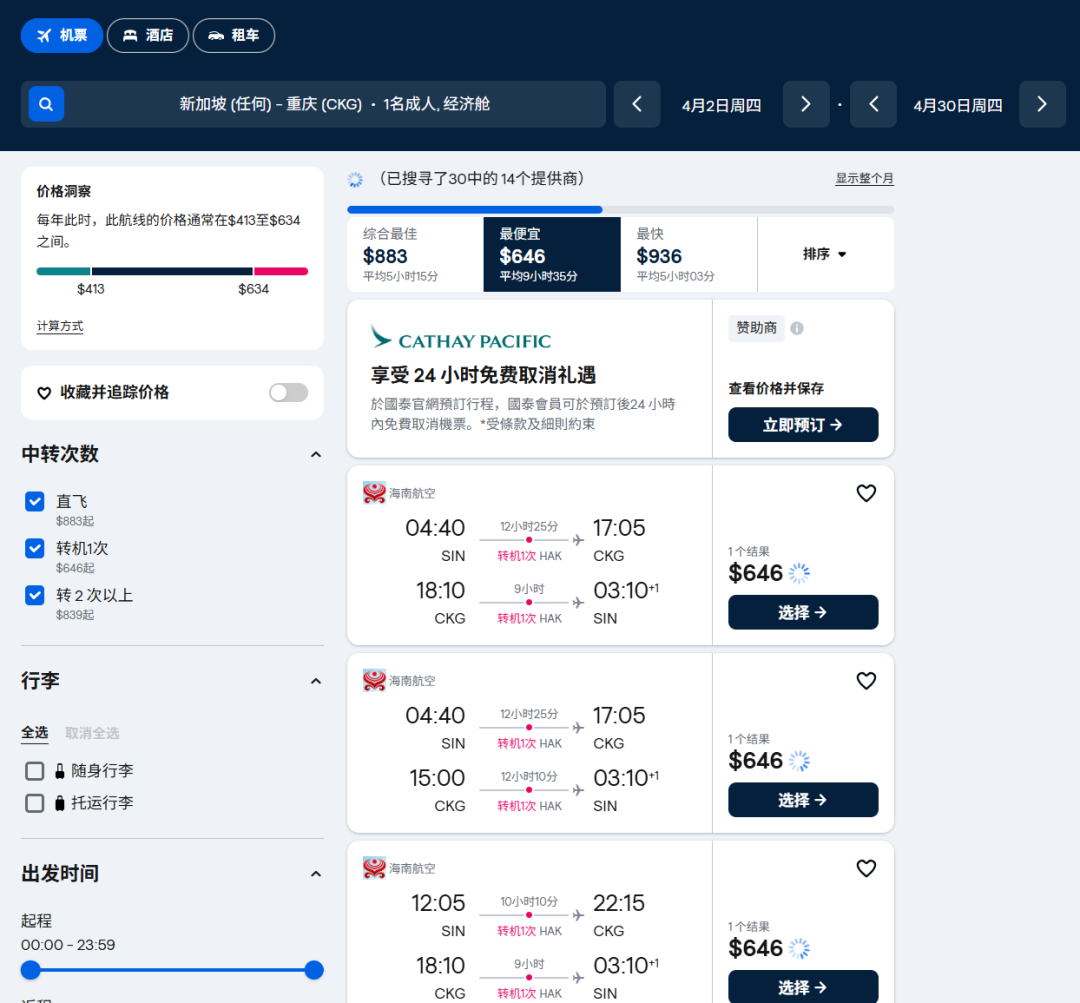
Task: Click 立即预订 on Cathay Pacific ad
Action: (803, 425)
